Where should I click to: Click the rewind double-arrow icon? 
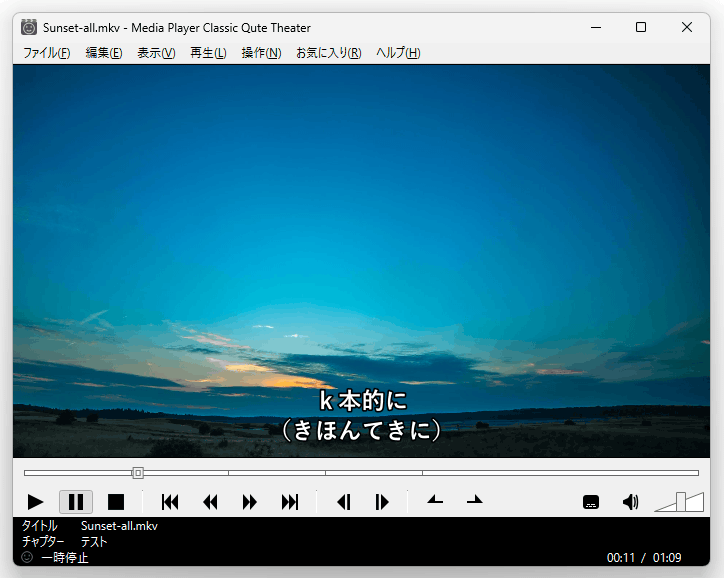[210, 502]
